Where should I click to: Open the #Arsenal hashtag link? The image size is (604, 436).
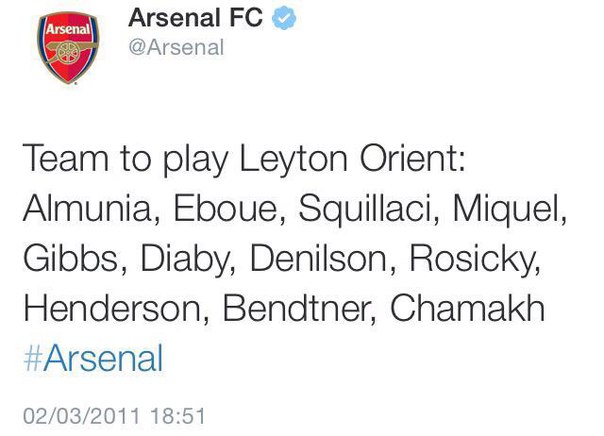(93, 359)
